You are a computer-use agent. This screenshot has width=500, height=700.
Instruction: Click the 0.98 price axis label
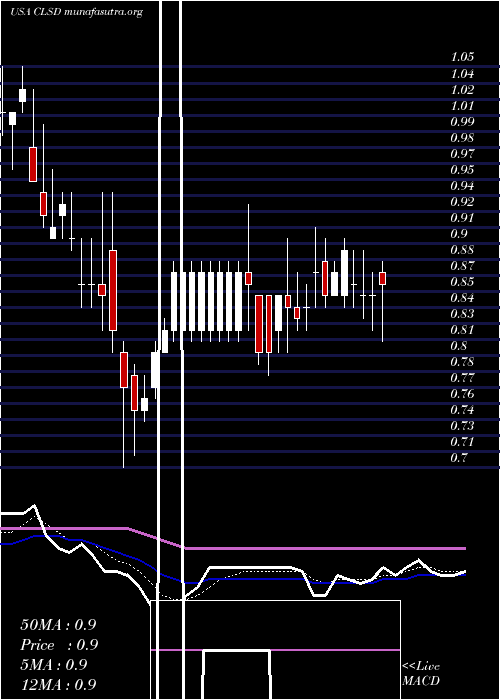click(462, 138)
